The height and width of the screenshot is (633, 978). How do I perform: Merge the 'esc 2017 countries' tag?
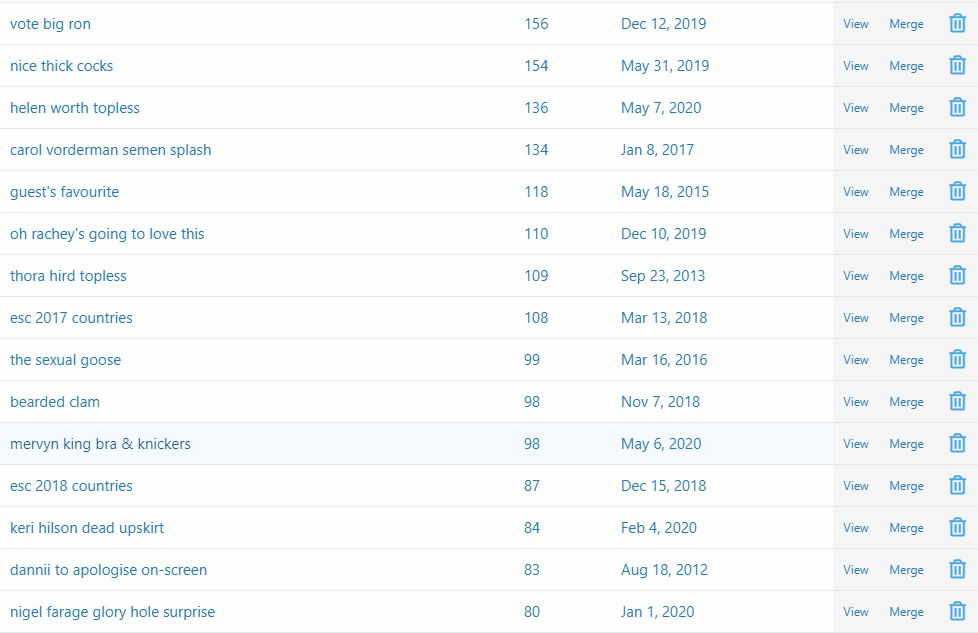(x=906, y=318)
